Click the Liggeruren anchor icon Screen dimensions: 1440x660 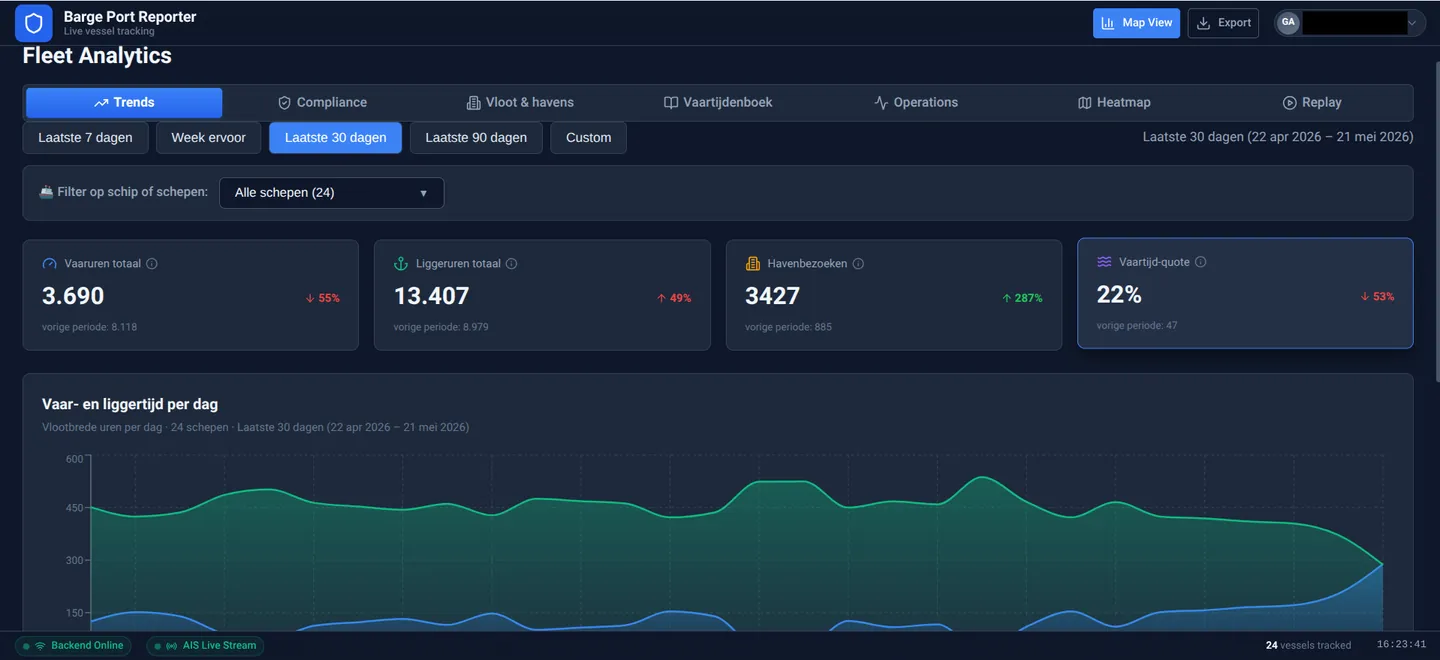[401, 264]
